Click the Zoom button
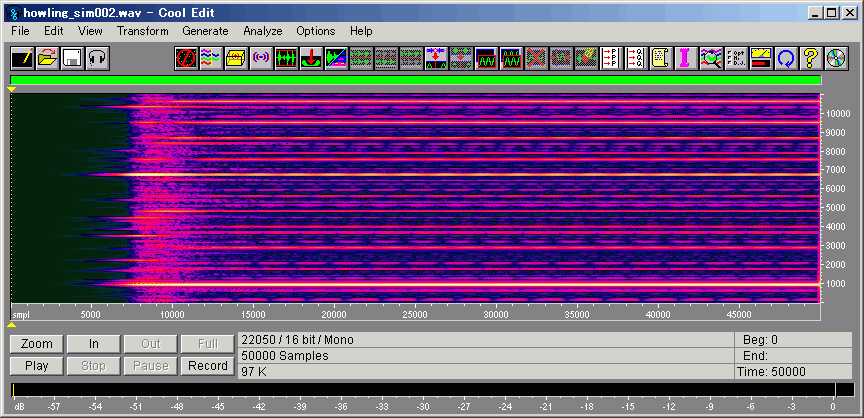 [36, 344]
